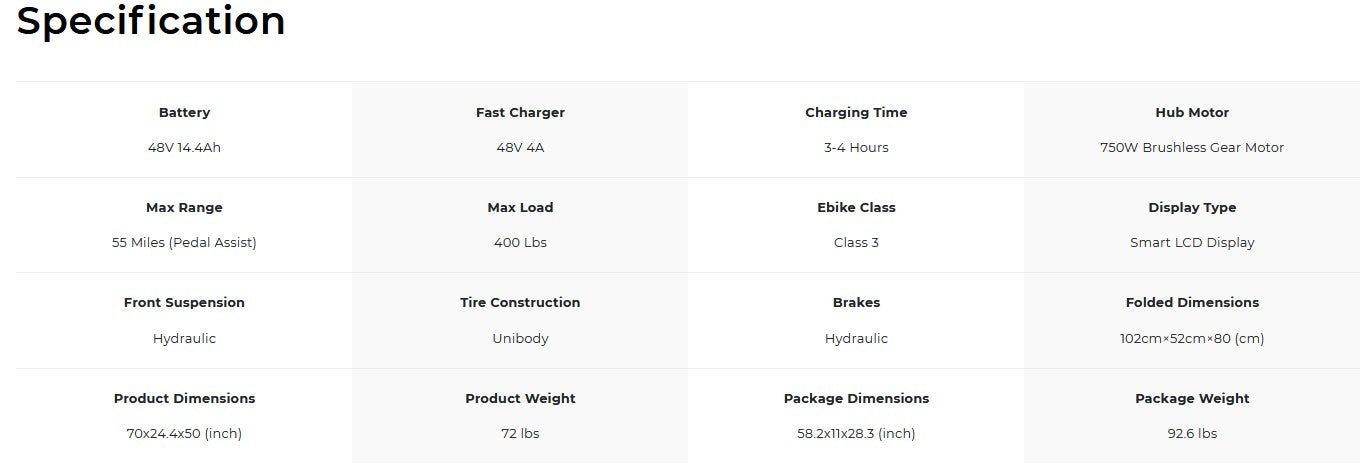
Task: Select the 72 lbs product weight value
Action: pos(520,434)
